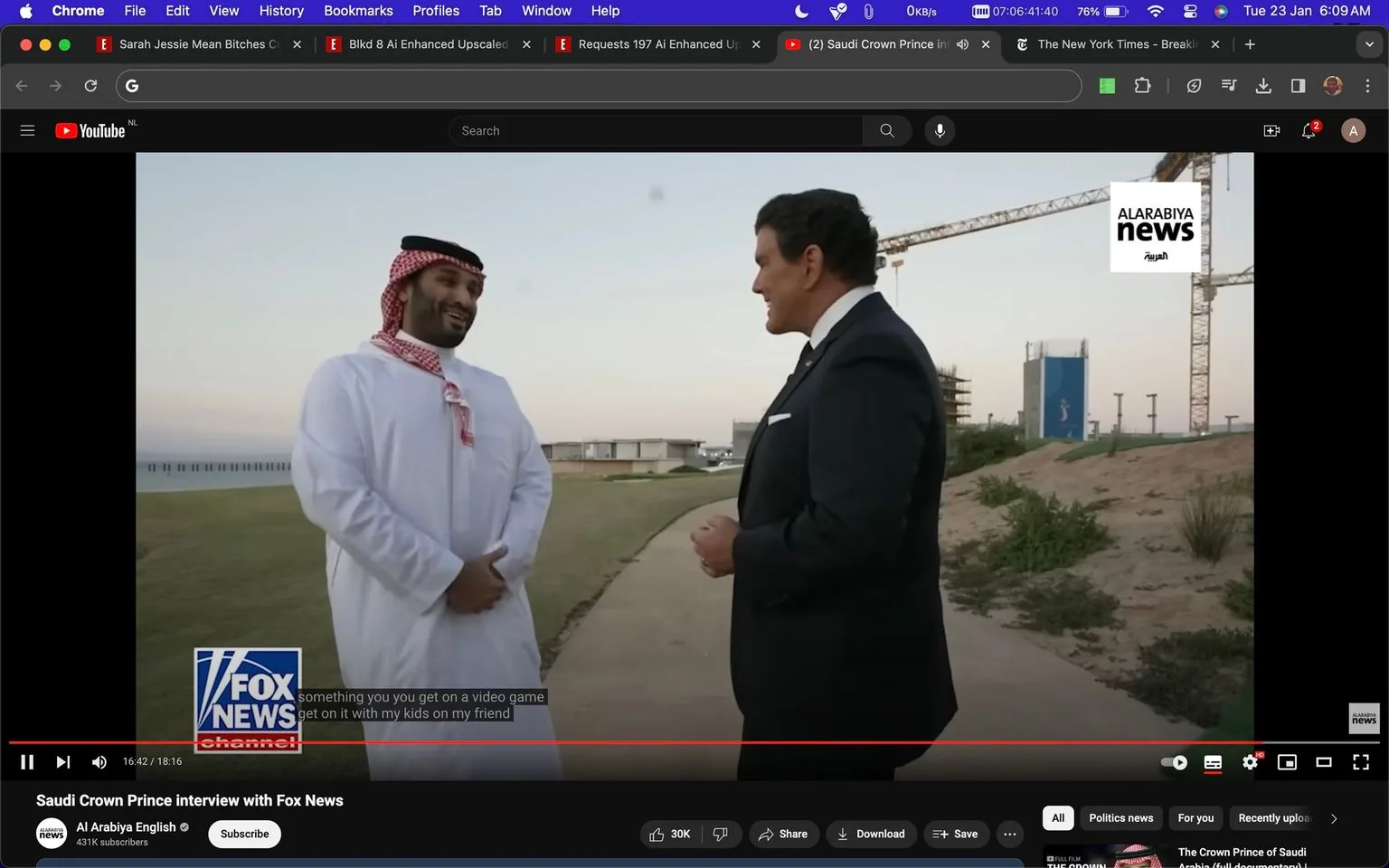1389x868 pixels.
Task: Open YouTube notifications bell
Action: [x=1308, y=130]
